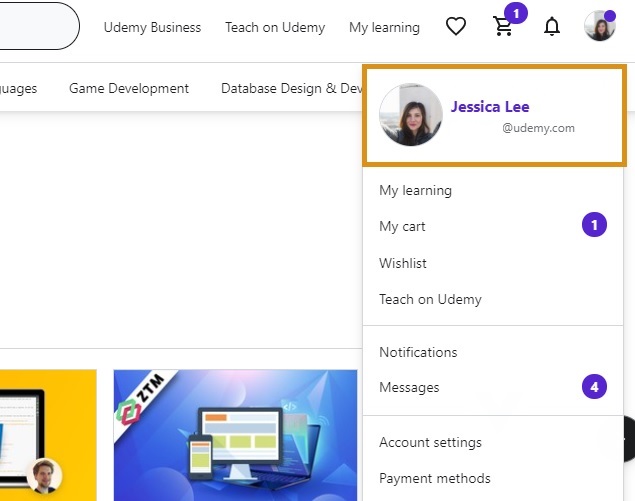Viewport: 635px width, 501px height.
Task: Click the notifications bell icon
Action: [552, 27]
